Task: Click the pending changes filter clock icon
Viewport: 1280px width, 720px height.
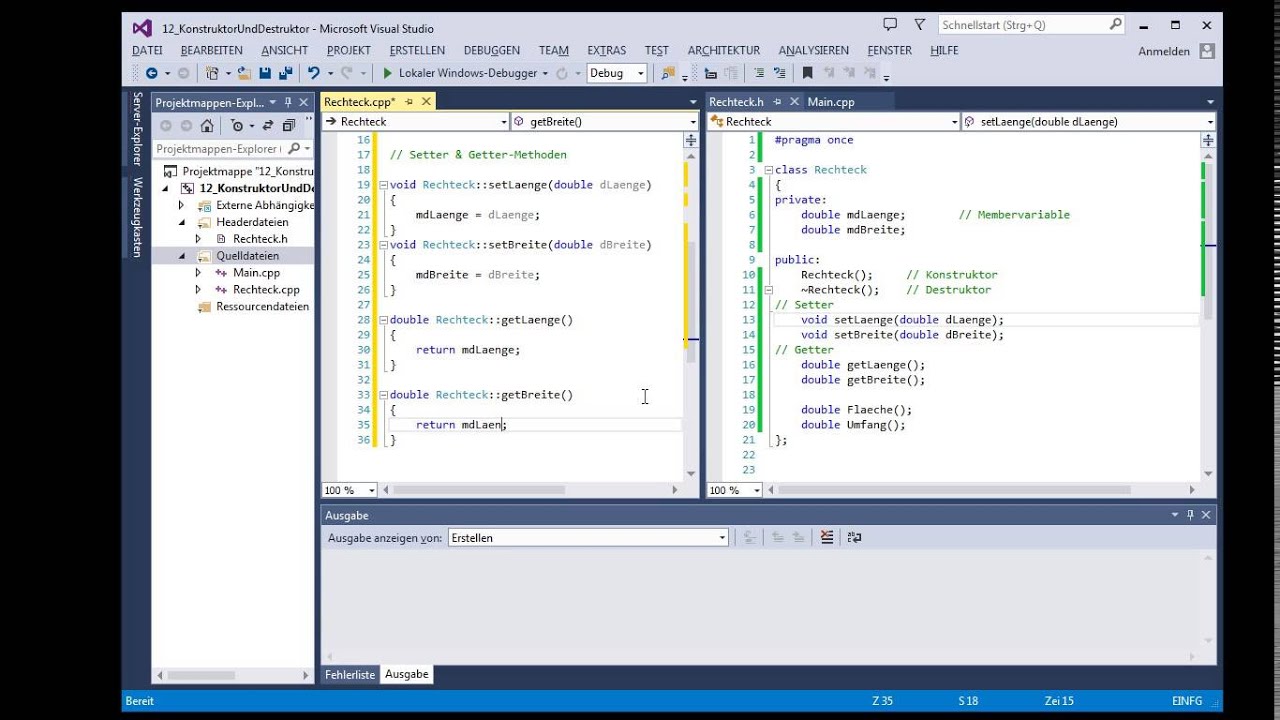Action: click(x=237, y=125)
